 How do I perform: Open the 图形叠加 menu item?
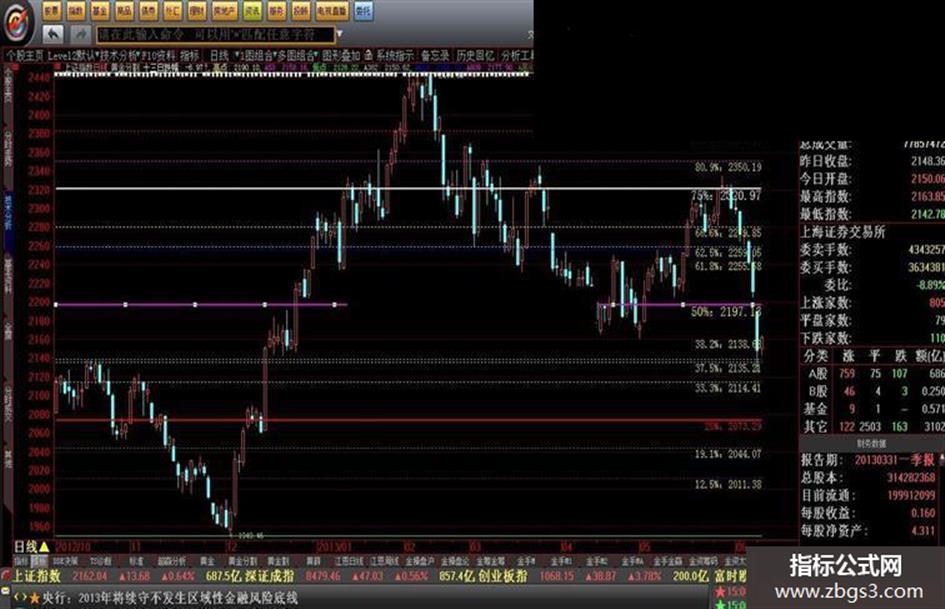click(x=341, y=55)
